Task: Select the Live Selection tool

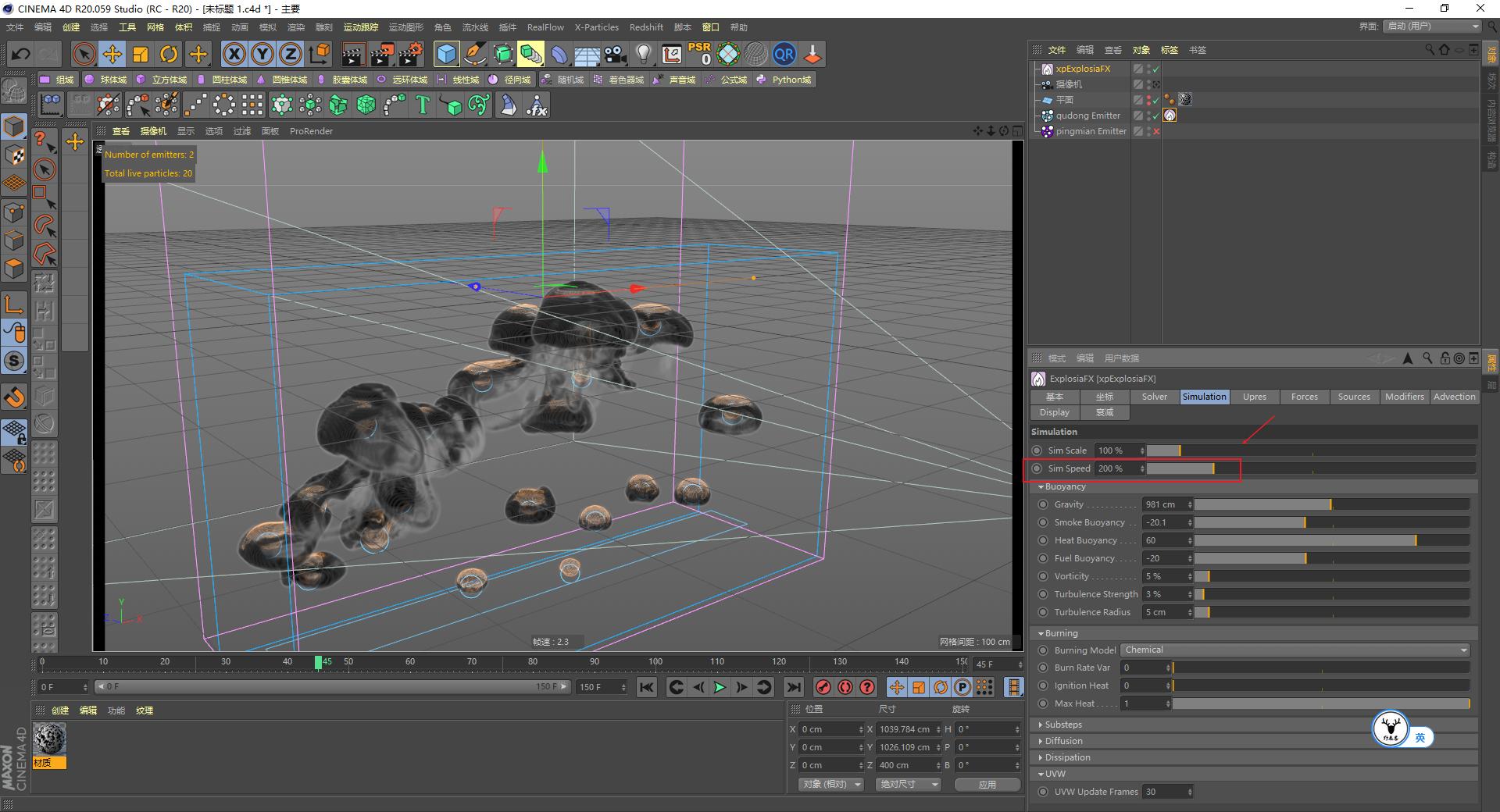Action: coord(83,54)
